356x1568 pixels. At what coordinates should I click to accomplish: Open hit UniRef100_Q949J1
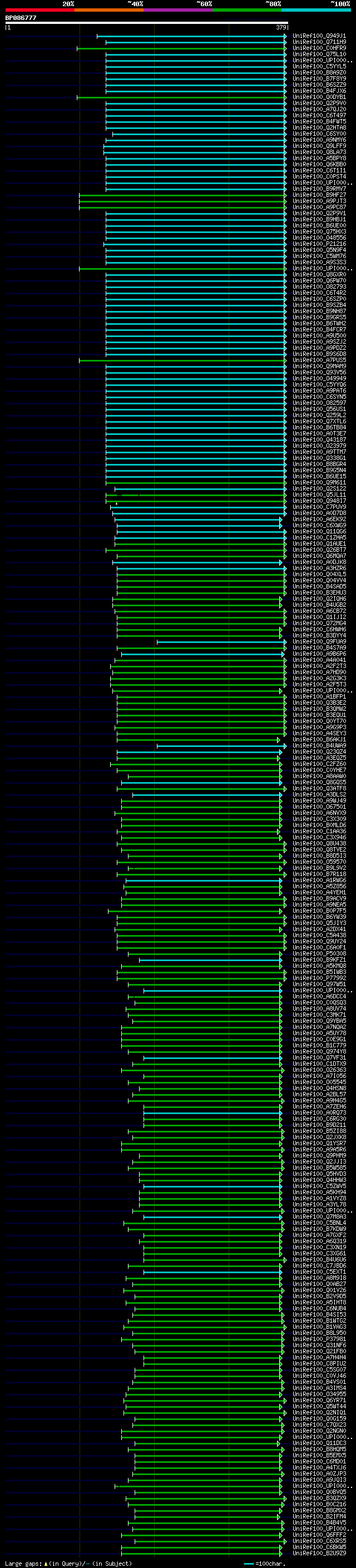click(319, 36)
